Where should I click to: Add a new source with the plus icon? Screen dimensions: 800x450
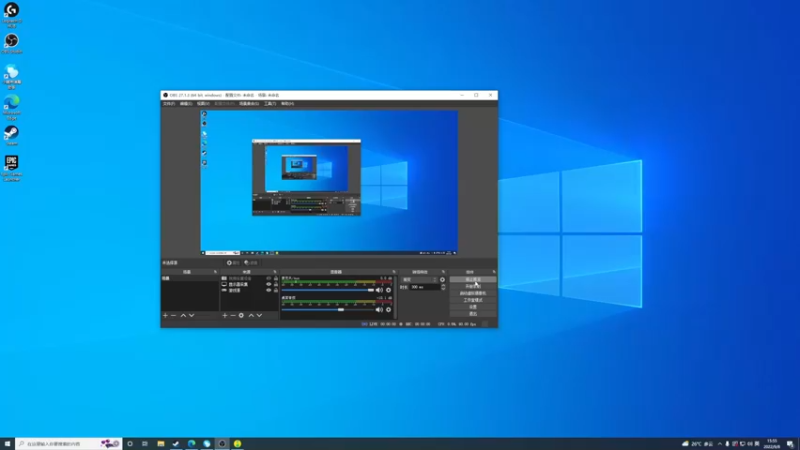(224, 315)
